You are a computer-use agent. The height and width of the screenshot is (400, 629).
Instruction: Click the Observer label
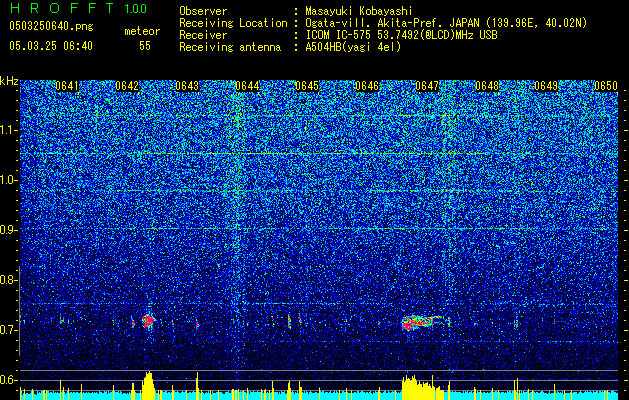(203, 11)
